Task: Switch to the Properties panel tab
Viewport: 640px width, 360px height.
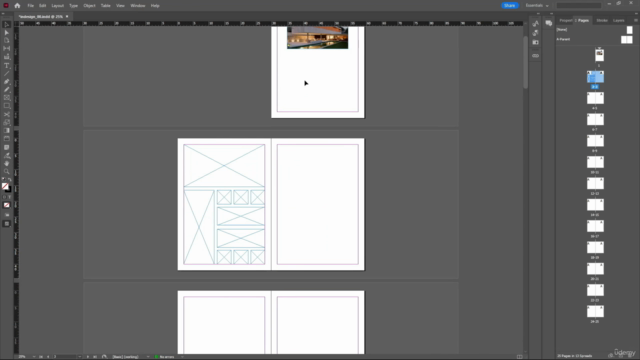Action: click(x=566, y=20)
